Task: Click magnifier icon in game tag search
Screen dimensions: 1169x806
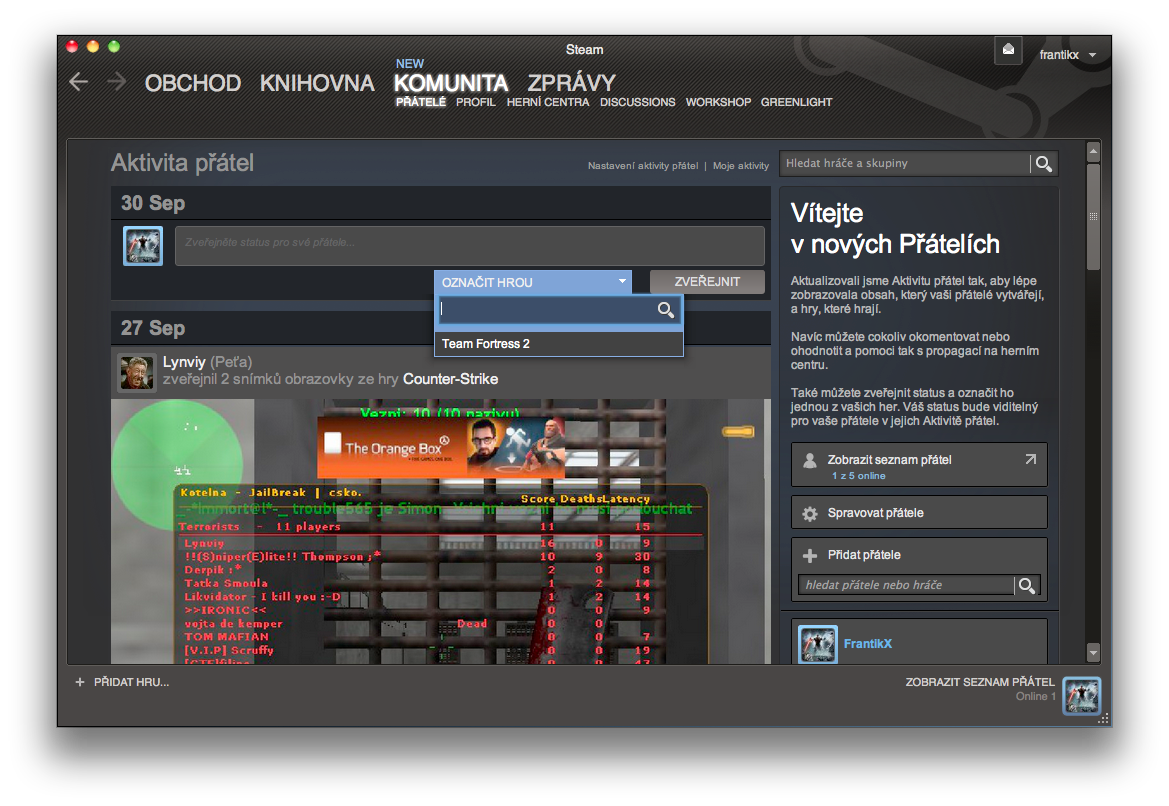Action: (x=666, y=311)
